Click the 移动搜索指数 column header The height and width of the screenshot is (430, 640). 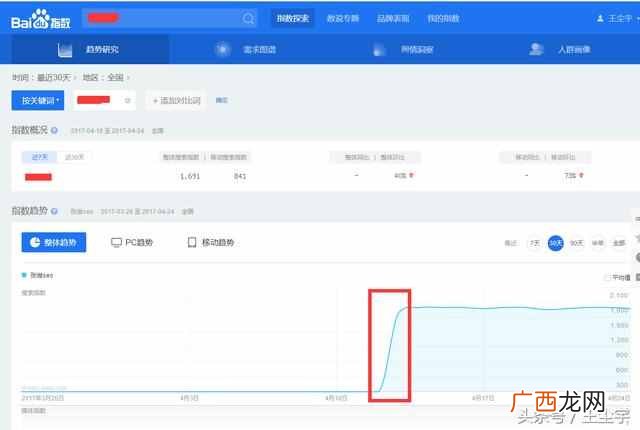tap(229, 157)
